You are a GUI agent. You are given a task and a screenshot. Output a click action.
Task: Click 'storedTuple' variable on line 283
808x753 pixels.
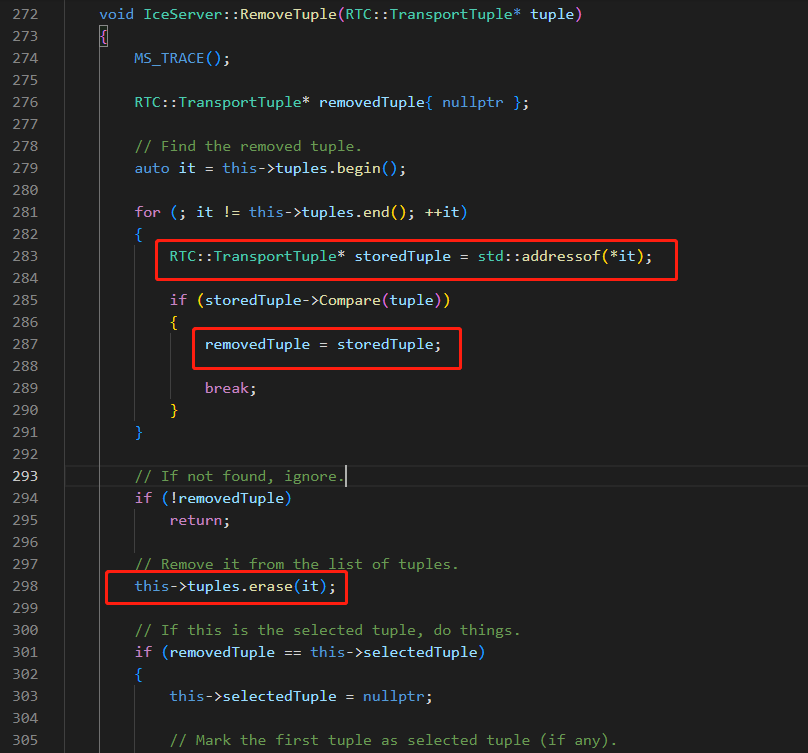click(x=402, y=257)
